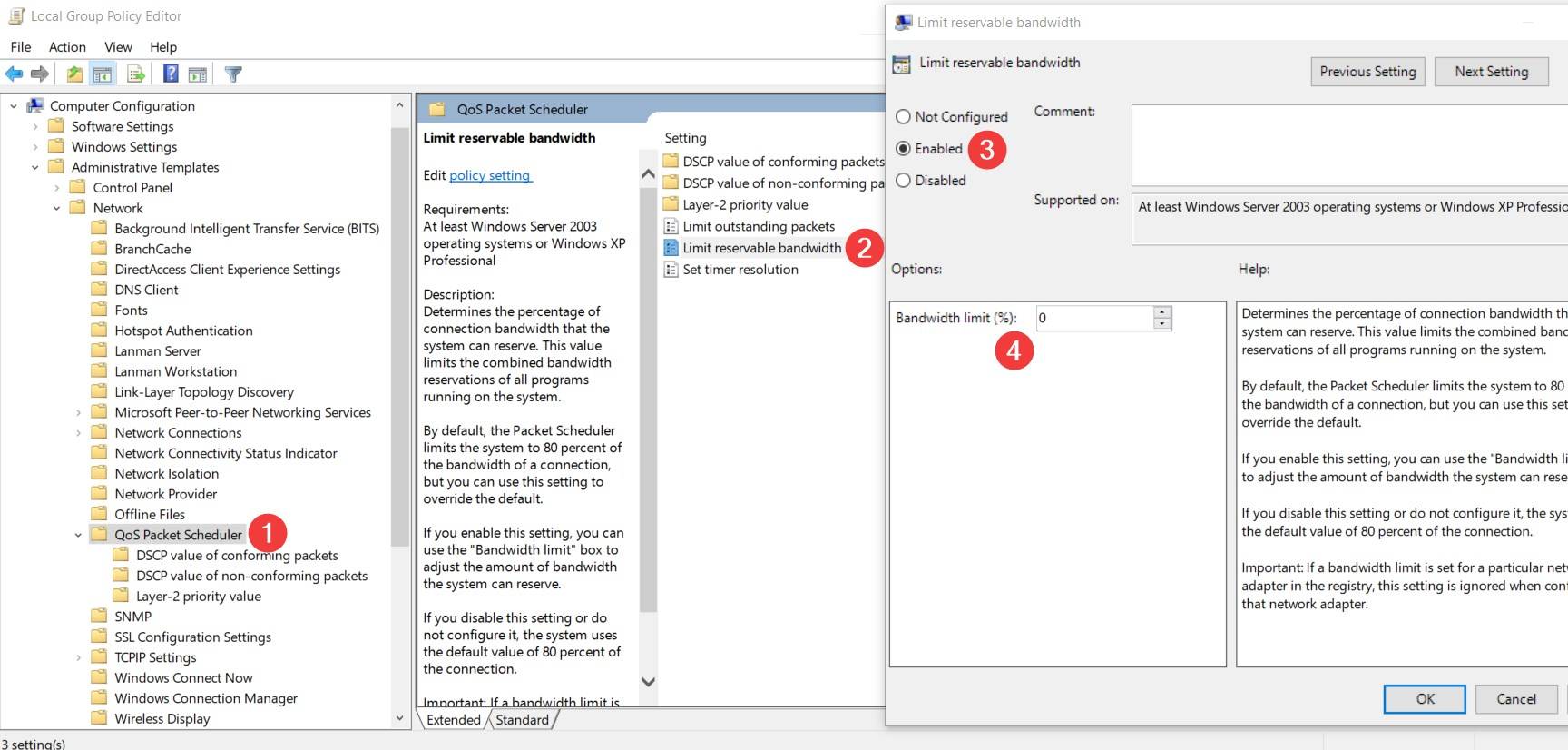Expand the TCPIP Settings tree node
1568x750 pixels.
tap(78, 658)
